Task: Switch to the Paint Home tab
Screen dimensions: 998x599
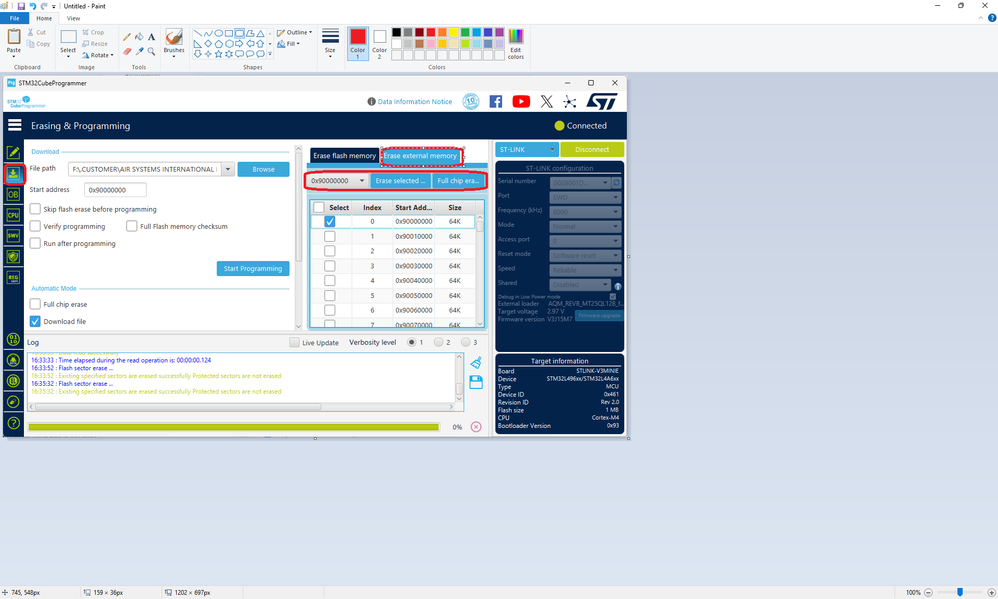Action: click(x=44, y=18)
